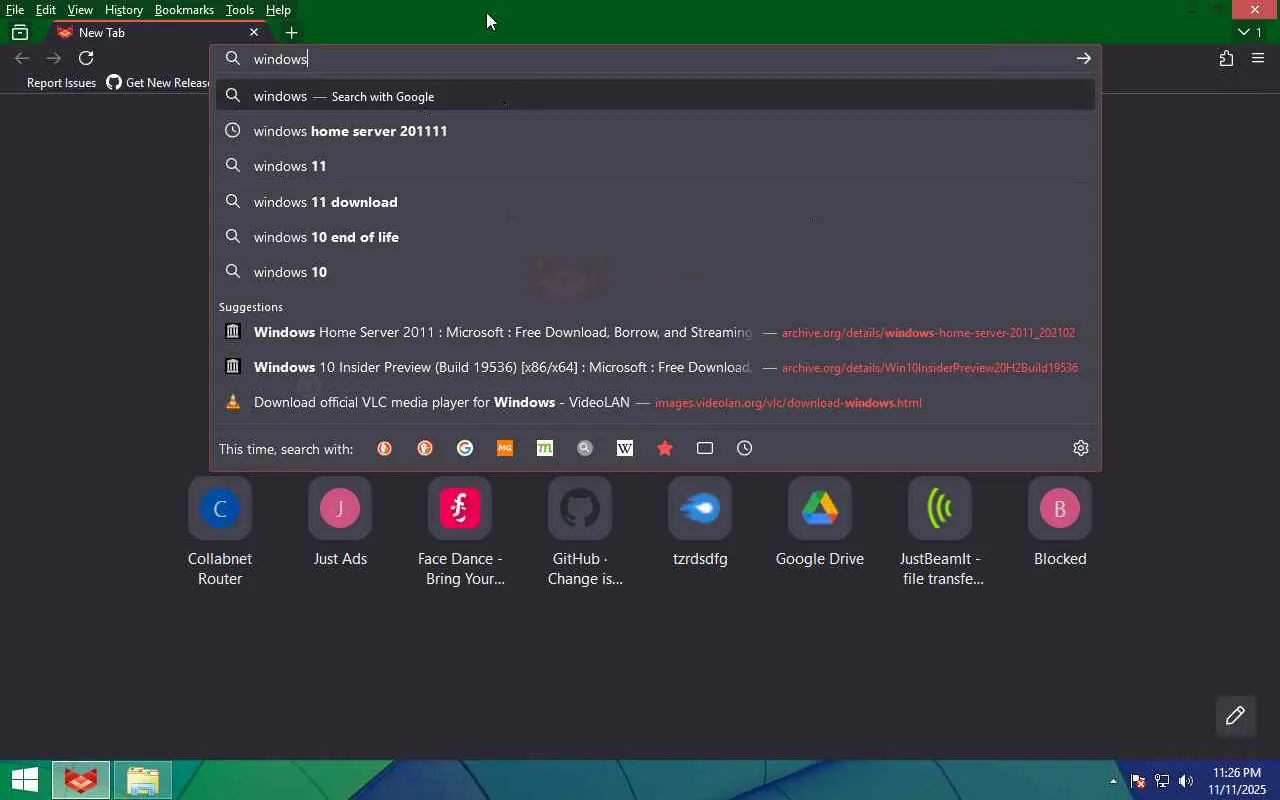This screenshot has width=1280, height=800.
Task: Search open Tabs using the rectangle icon
Action: [x=705, y=448]
